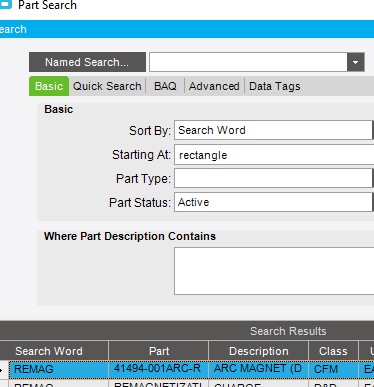The width and height of the screenshot is (374, 387).
Task: Go to the Advanced tab
Action: click(x=214, y=86)
